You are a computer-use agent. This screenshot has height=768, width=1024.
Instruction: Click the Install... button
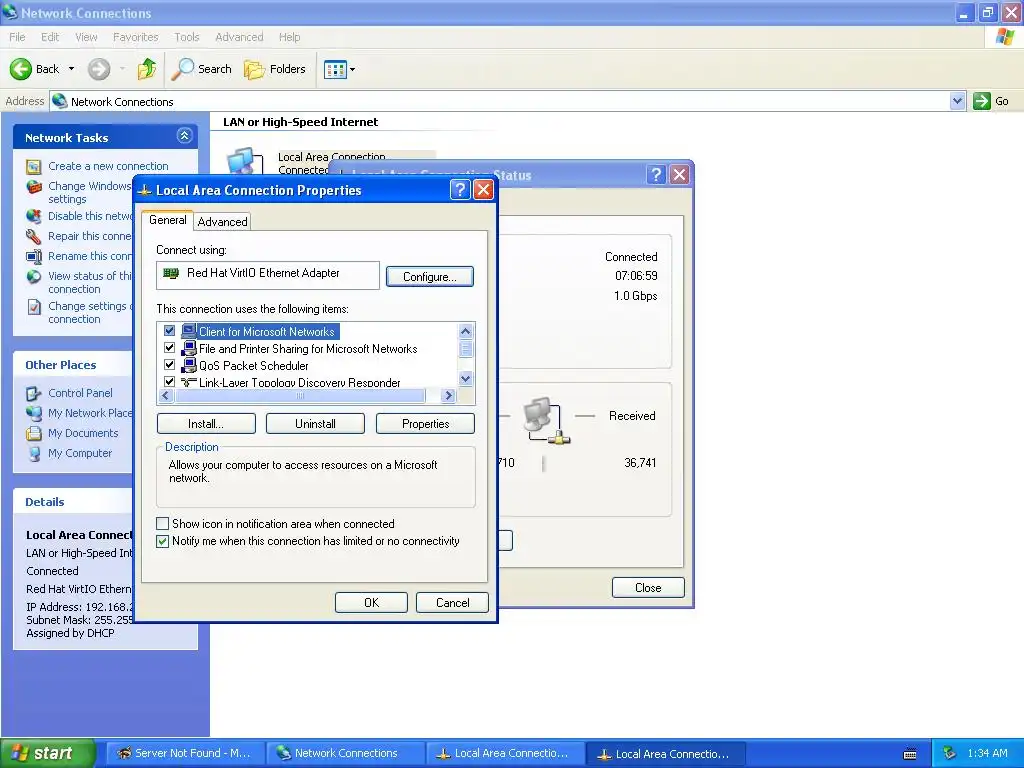pos(206,424)
